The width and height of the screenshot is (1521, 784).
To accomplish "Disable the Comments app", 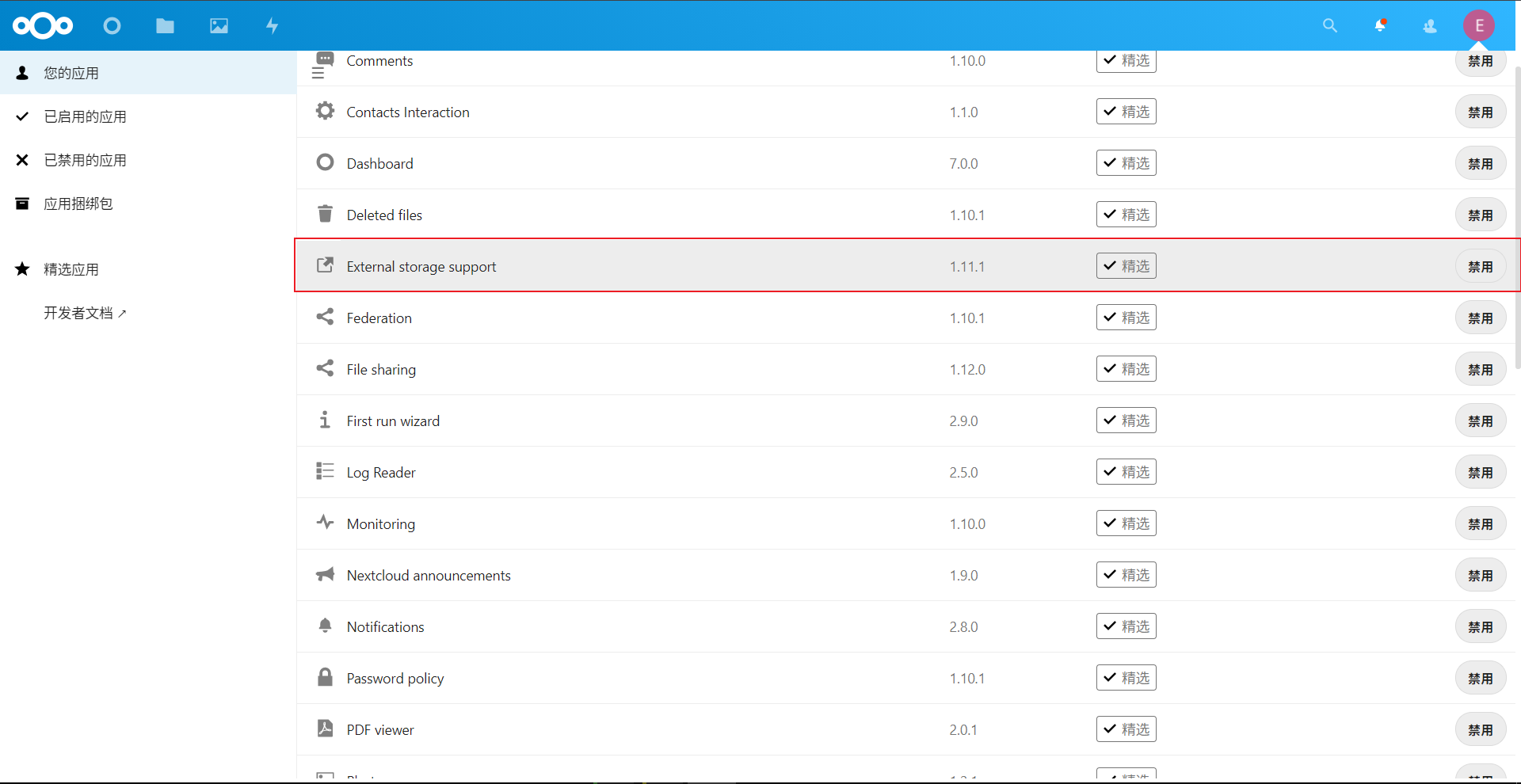I will tap(1480, 62).
